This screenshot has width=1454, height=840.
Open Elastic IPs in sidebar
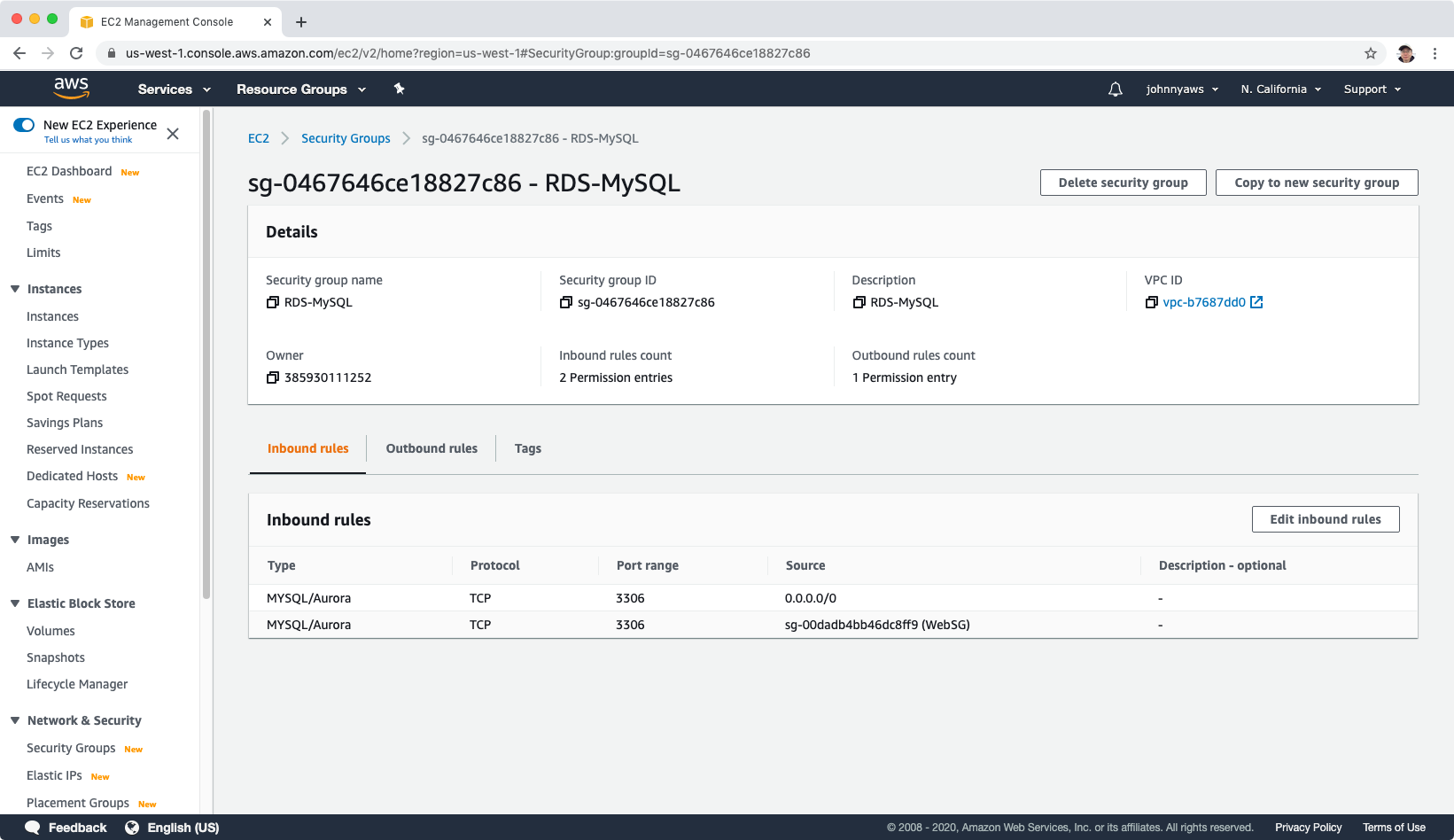pos(54,775)
